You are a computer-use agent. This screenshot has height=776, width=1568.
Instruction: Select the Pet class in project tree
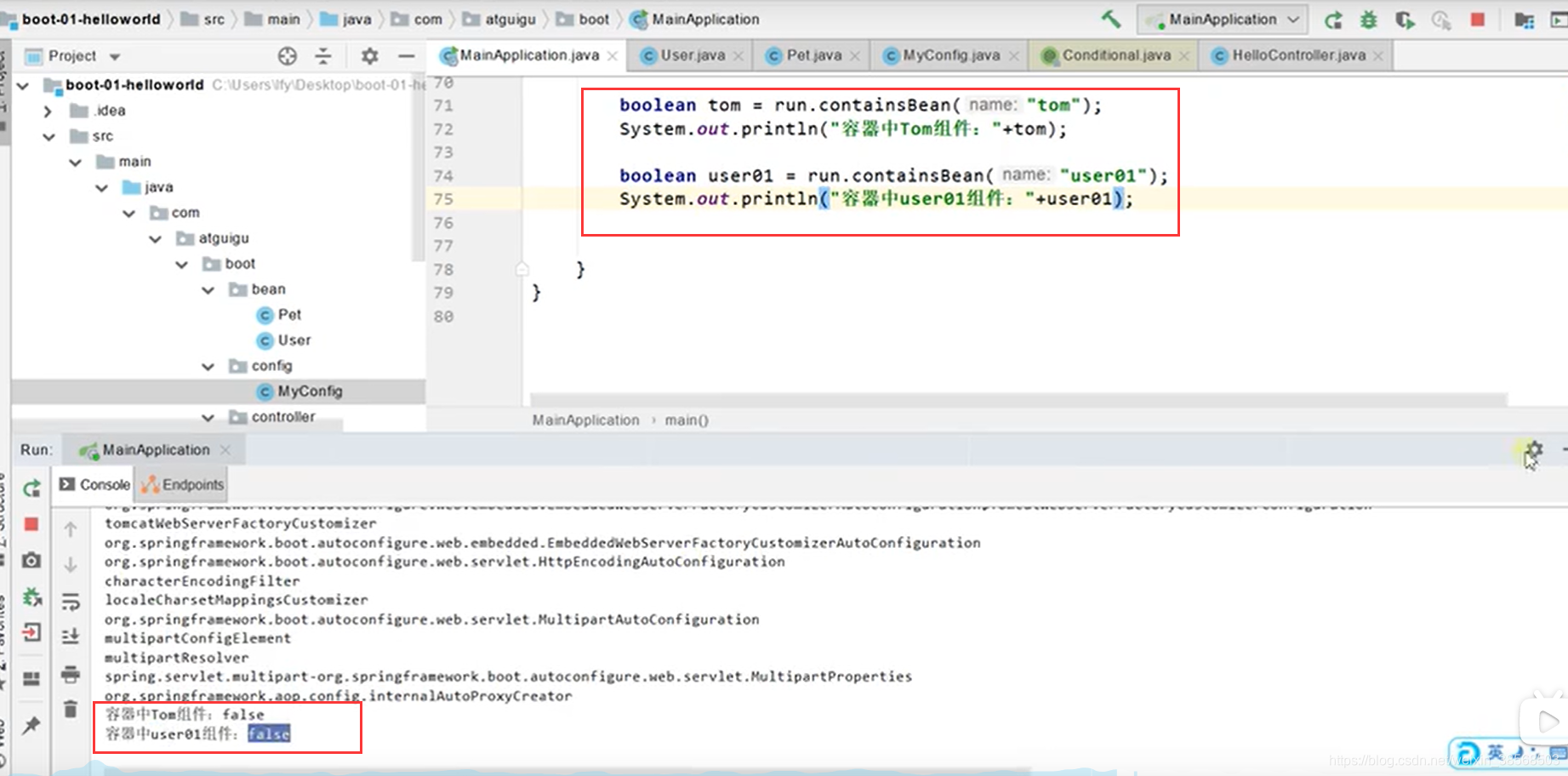coord(278,315)
